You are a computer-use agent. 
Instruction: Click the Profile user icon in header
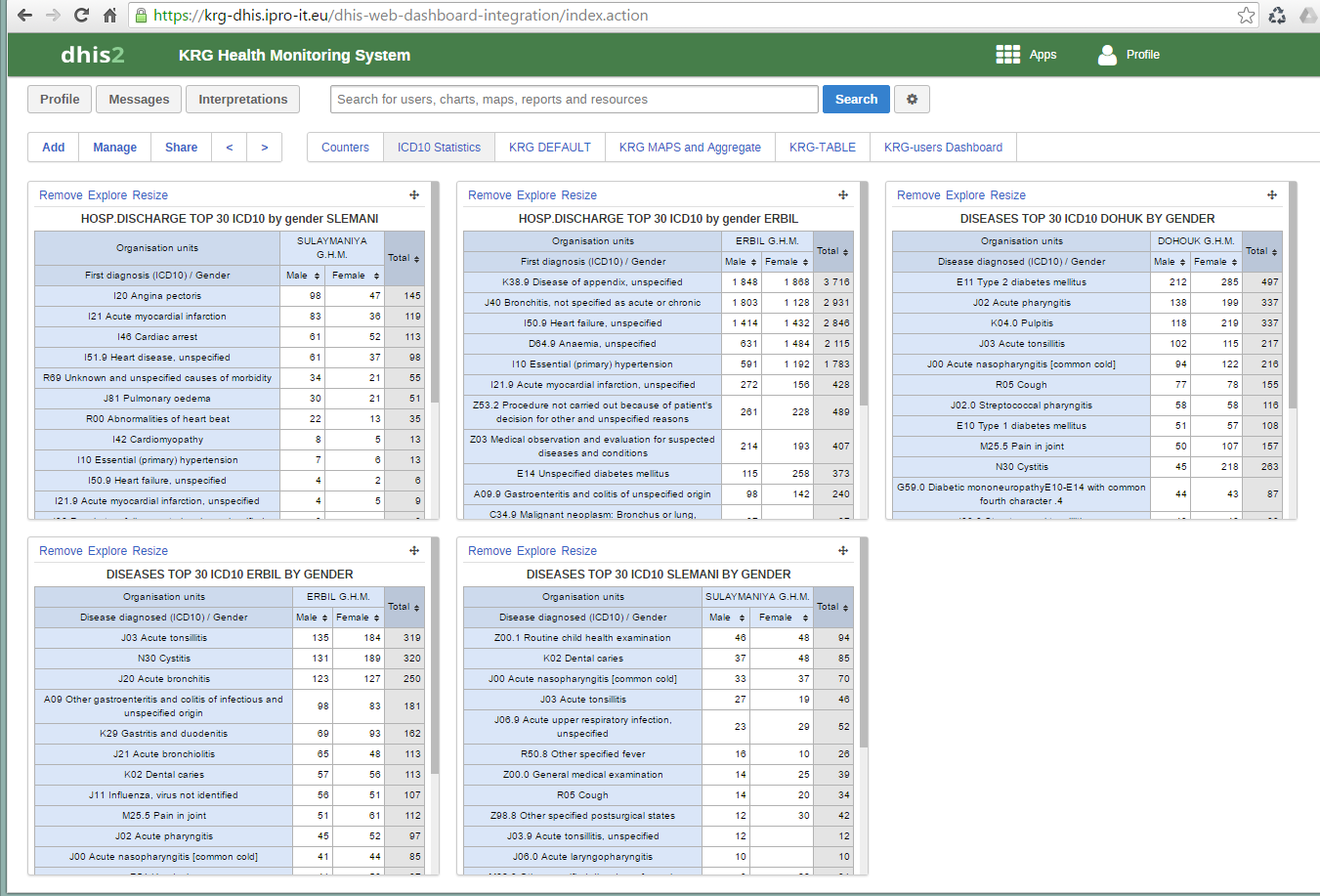[x=1107, y=55]
